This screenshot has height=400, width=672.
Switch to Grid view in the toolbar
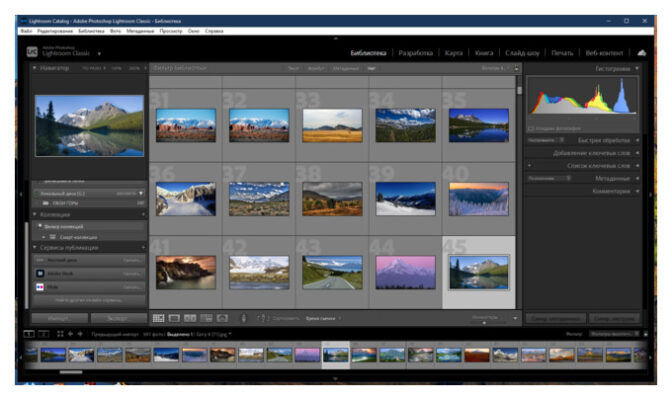click(x=159, y=318)
